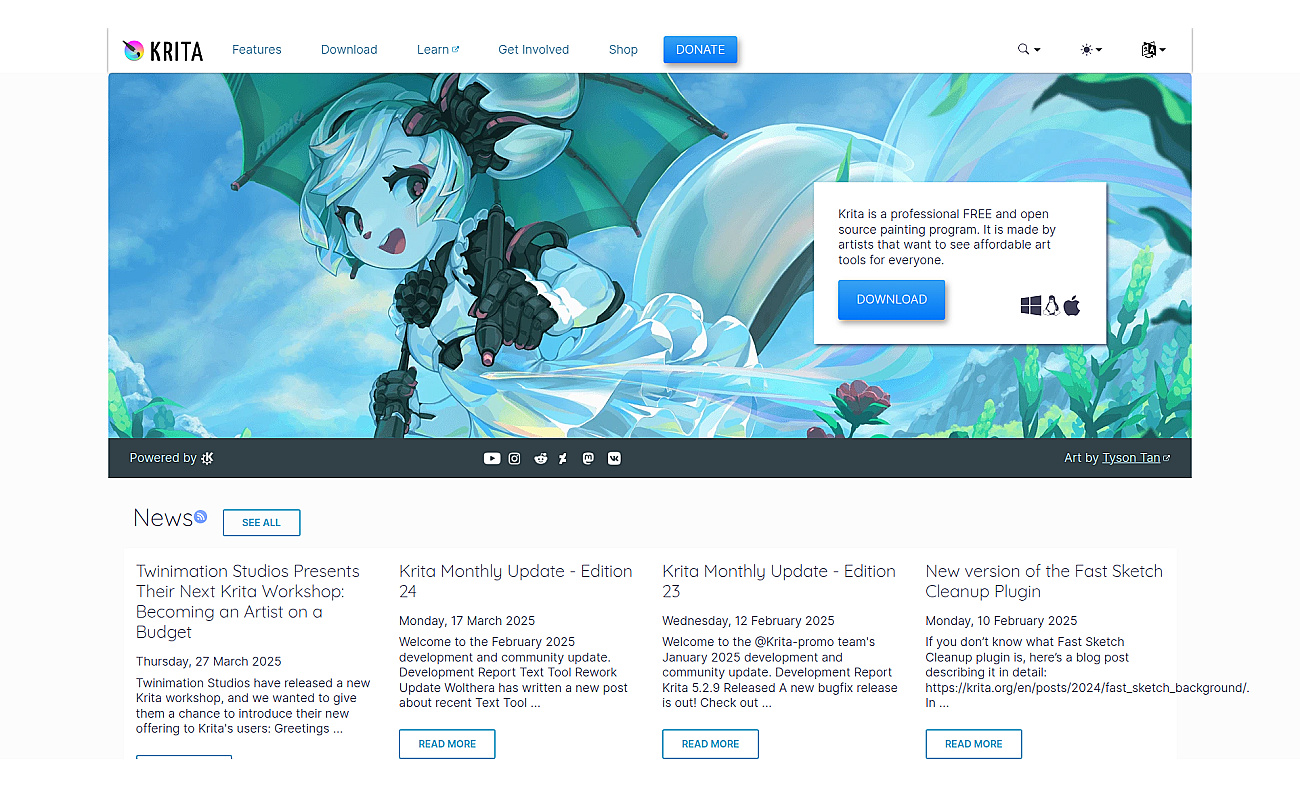Open the Krita Monthly Update - Edition 24 title

tap(516, 581)
